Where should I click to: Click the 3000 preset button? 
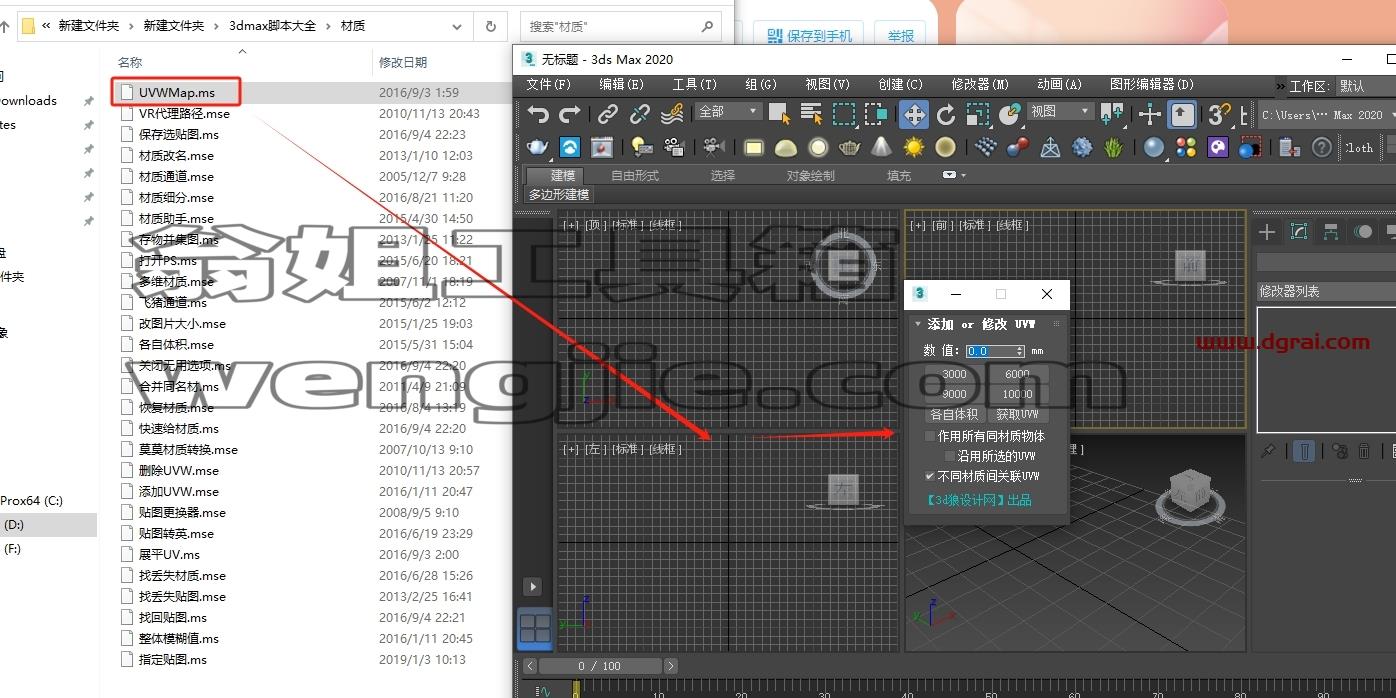coord(954,374)
